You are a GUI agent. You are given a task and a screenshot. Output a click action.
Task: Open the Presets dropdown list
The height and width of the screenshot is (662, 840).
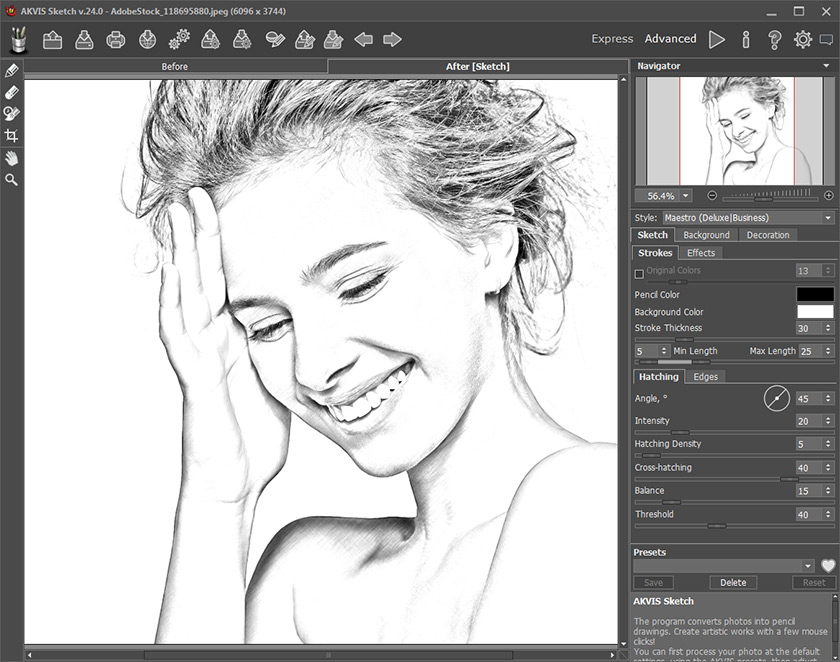point(808,566)
